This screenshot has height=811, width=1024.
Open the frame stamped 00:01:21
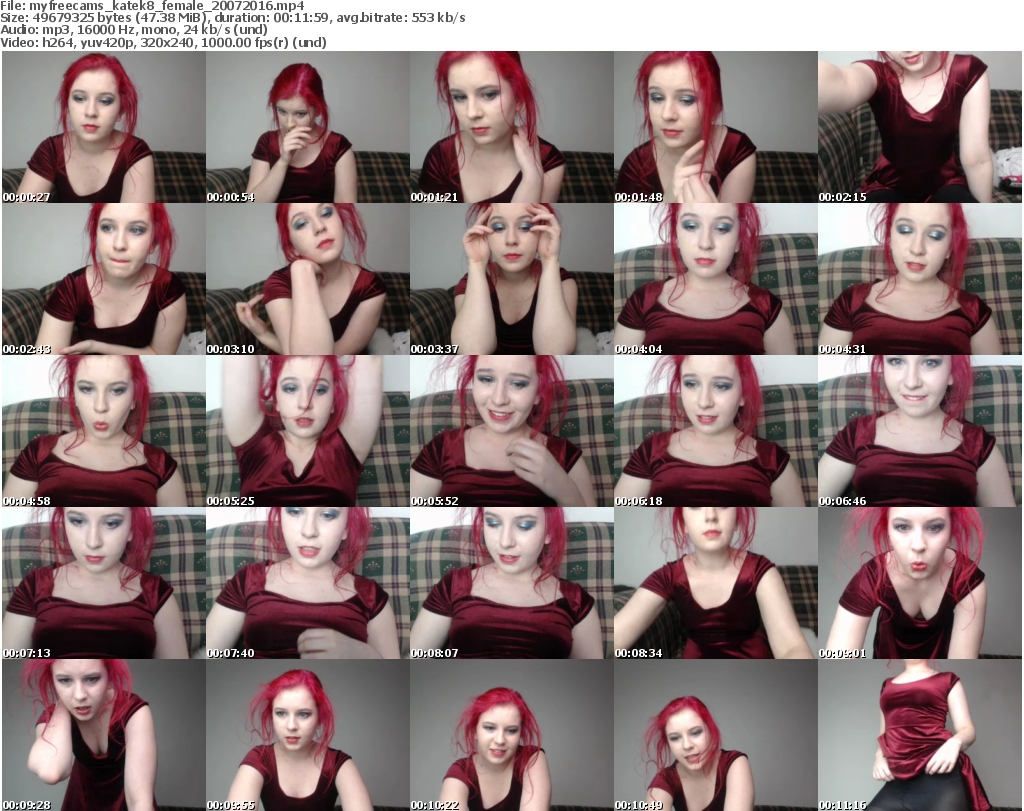point(512,127)
